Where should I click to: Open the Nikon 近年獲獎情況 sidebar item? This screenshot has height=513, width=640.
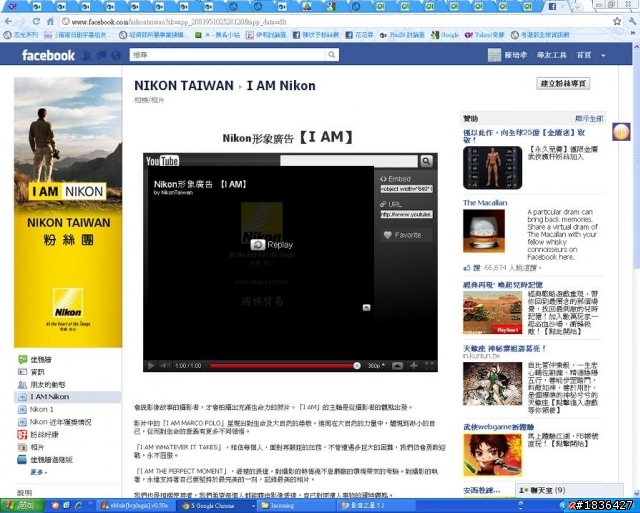(x=60, y=422)
